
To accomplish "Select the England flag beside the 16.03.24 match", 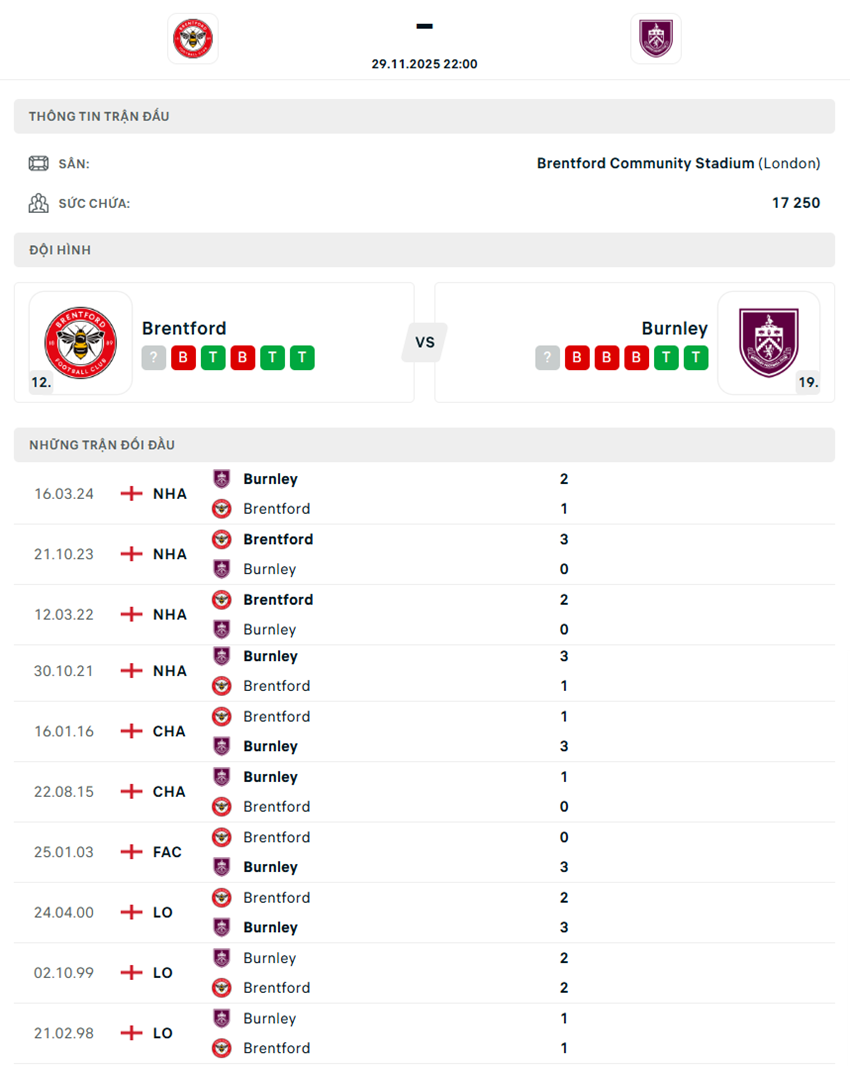I will pos(131,493).
